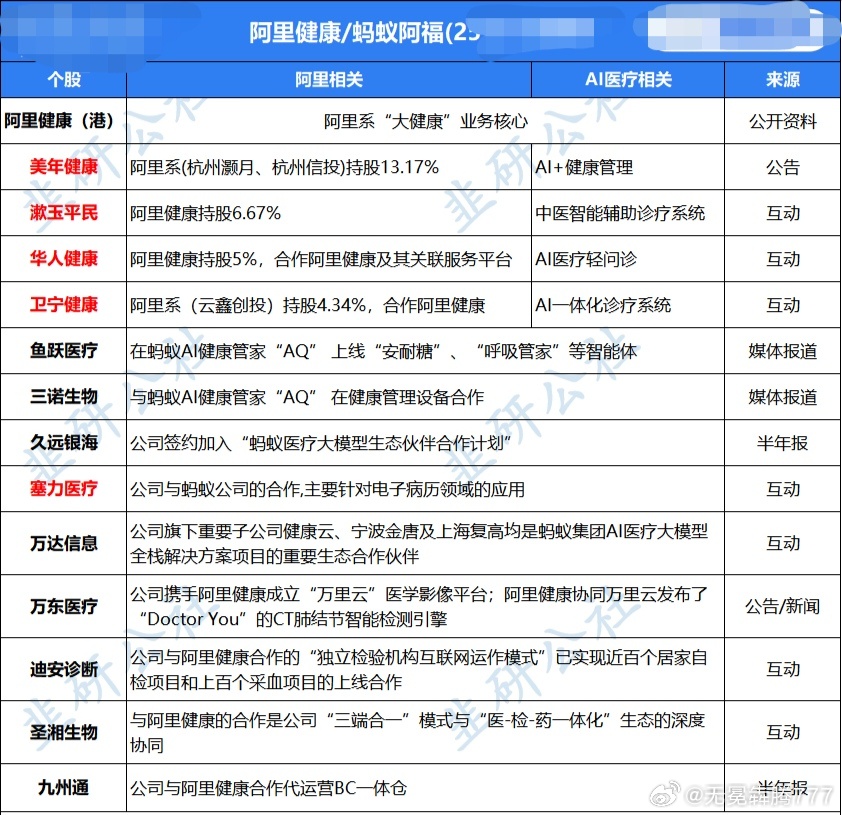Select the stock cell '三诺生物'

63,397
